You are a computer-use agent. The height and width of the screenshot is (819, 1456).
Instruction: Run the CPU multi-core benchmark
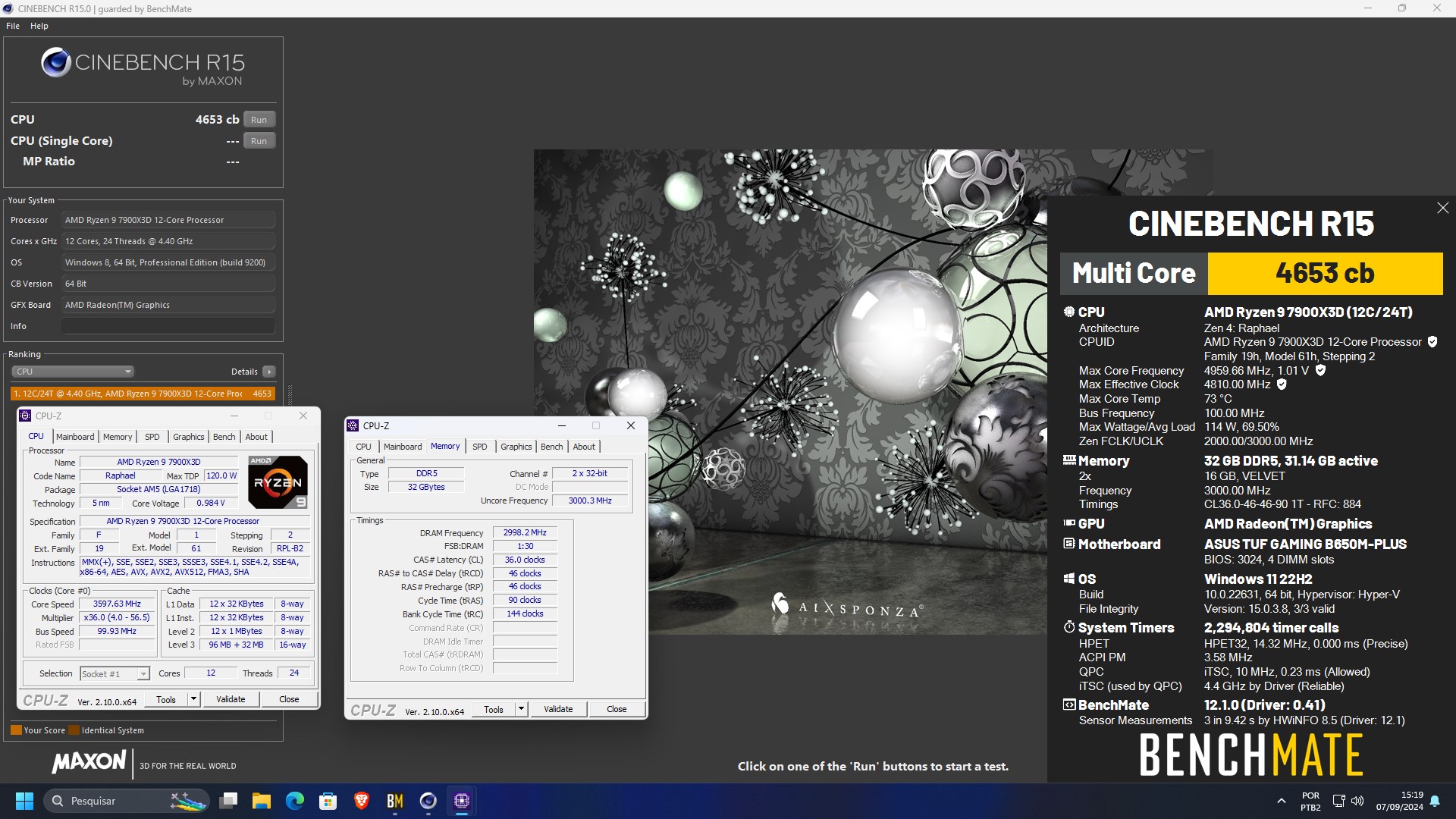(259, 120)
